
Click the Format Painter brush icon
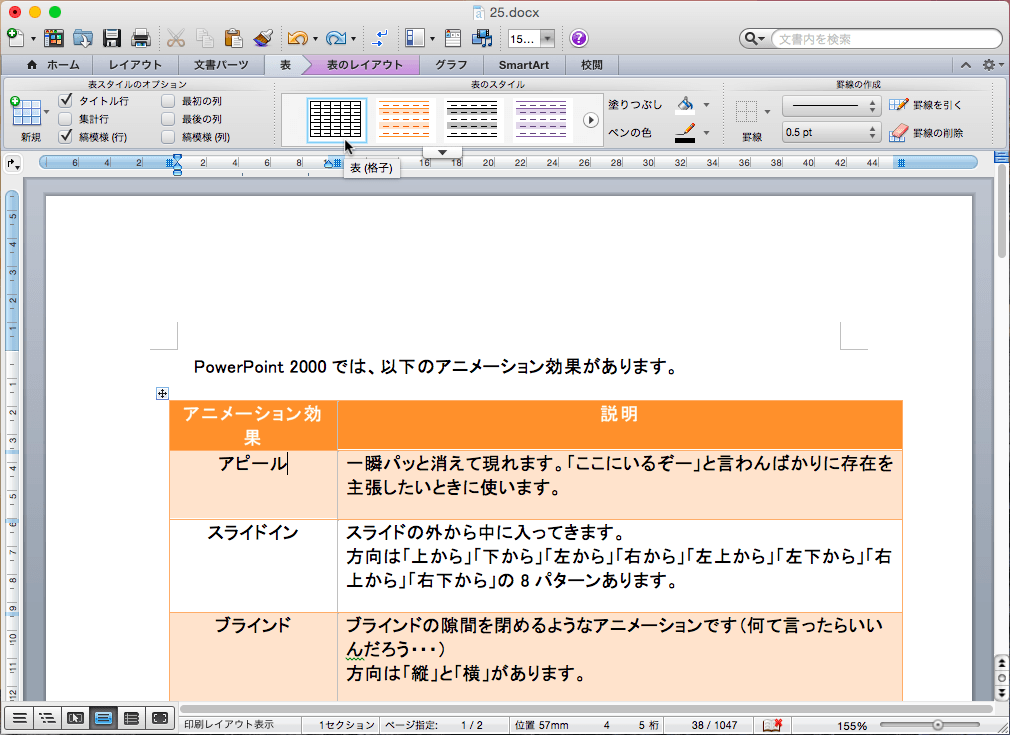tap(262, 39)
